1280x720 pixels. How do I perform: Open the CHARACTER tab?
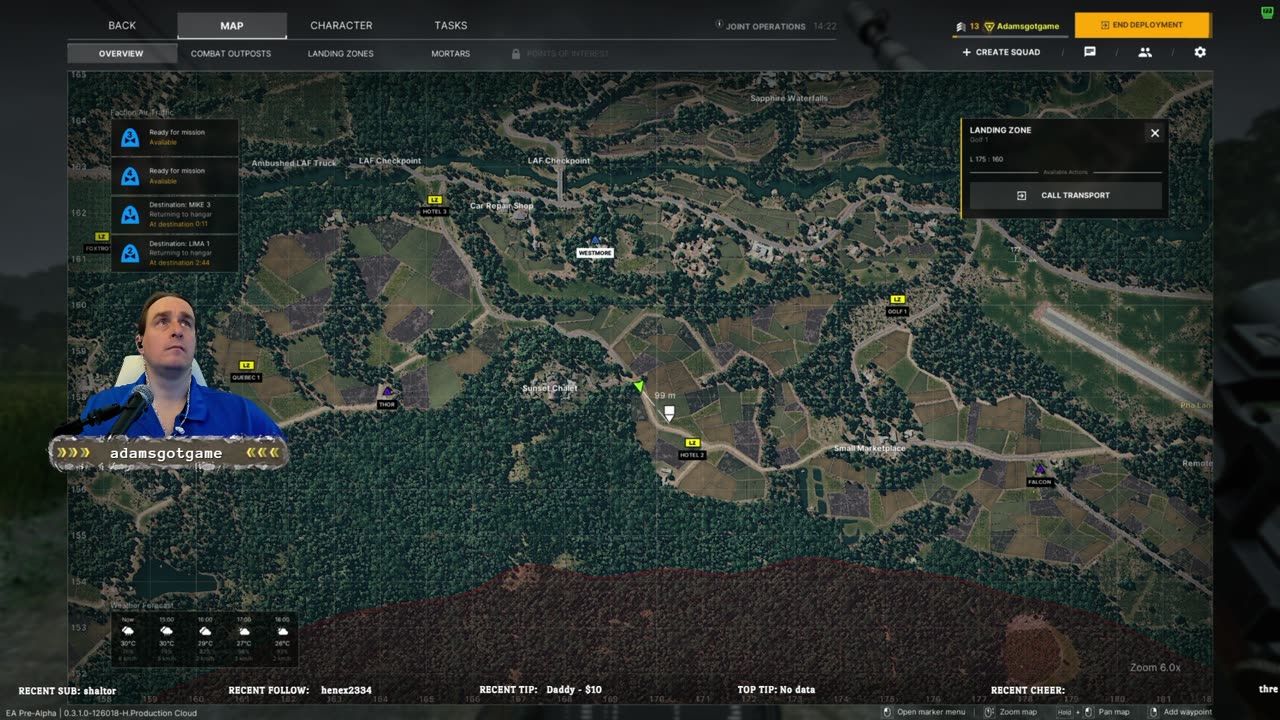coord(341,25)
